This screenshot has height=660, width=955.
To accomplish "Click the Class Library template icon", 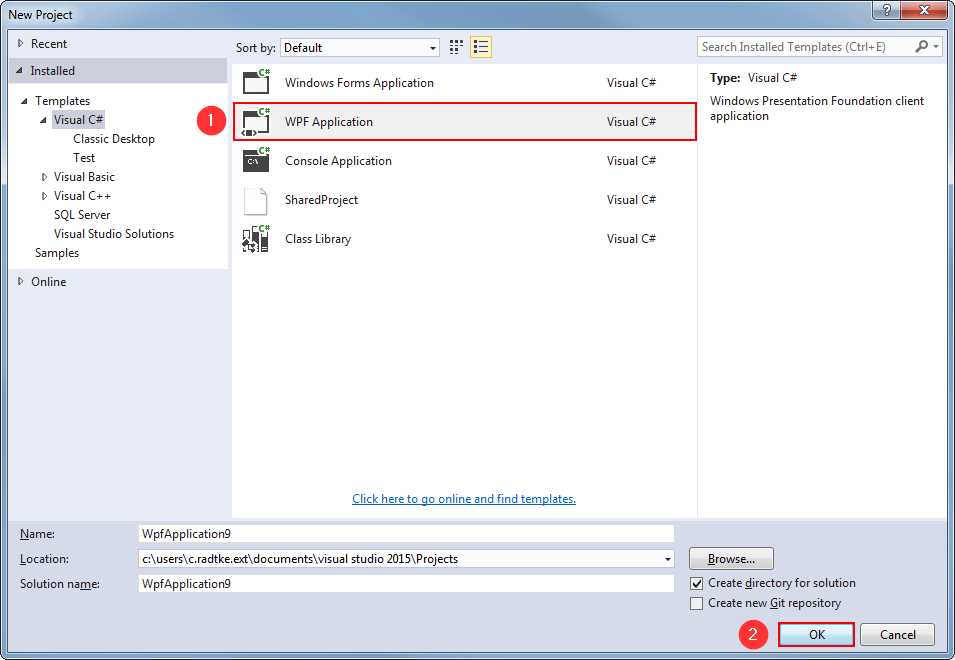I will 256,239.
